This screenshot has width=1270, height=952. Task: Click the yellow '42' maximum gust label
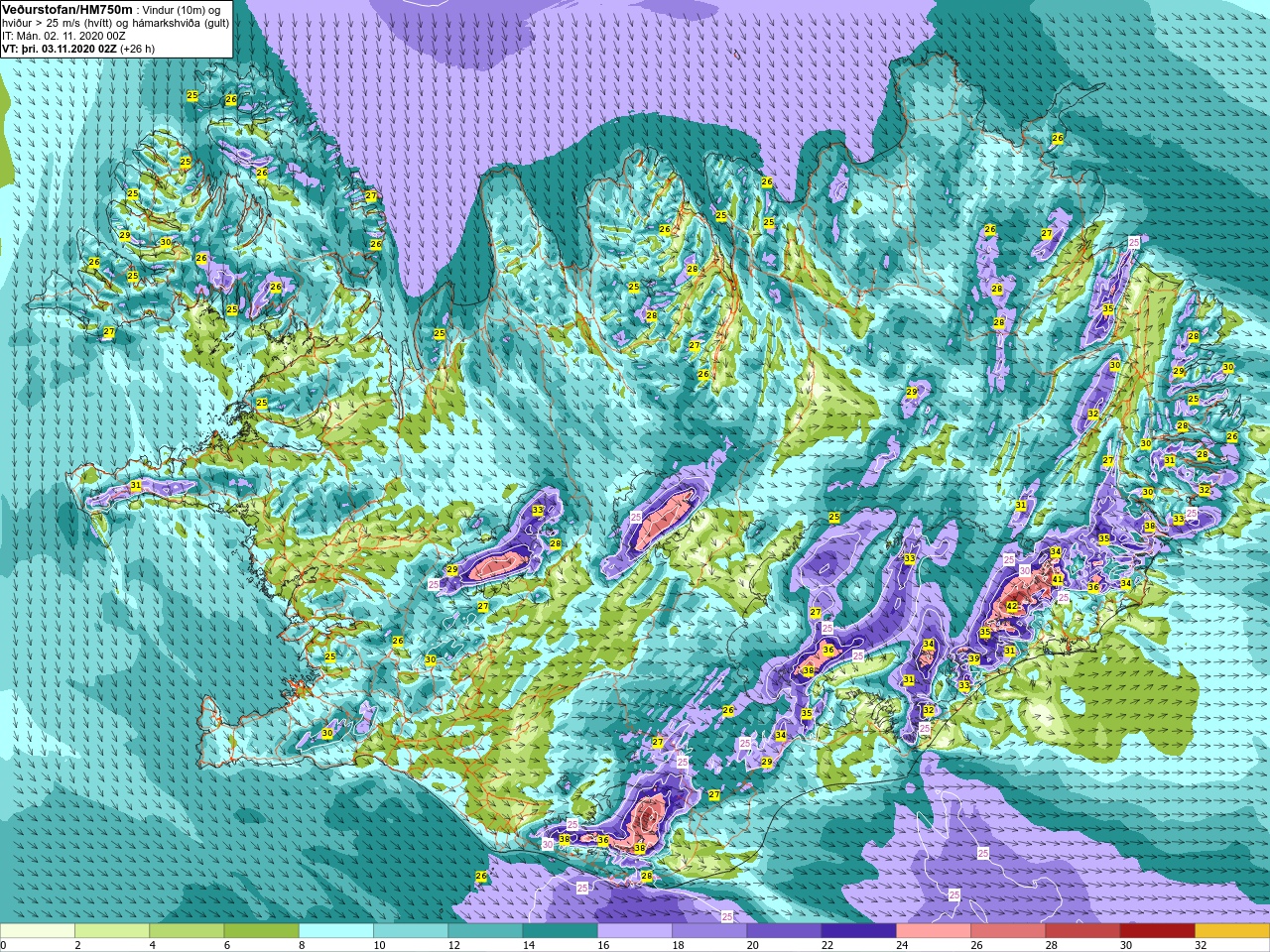coord(1012,606)
